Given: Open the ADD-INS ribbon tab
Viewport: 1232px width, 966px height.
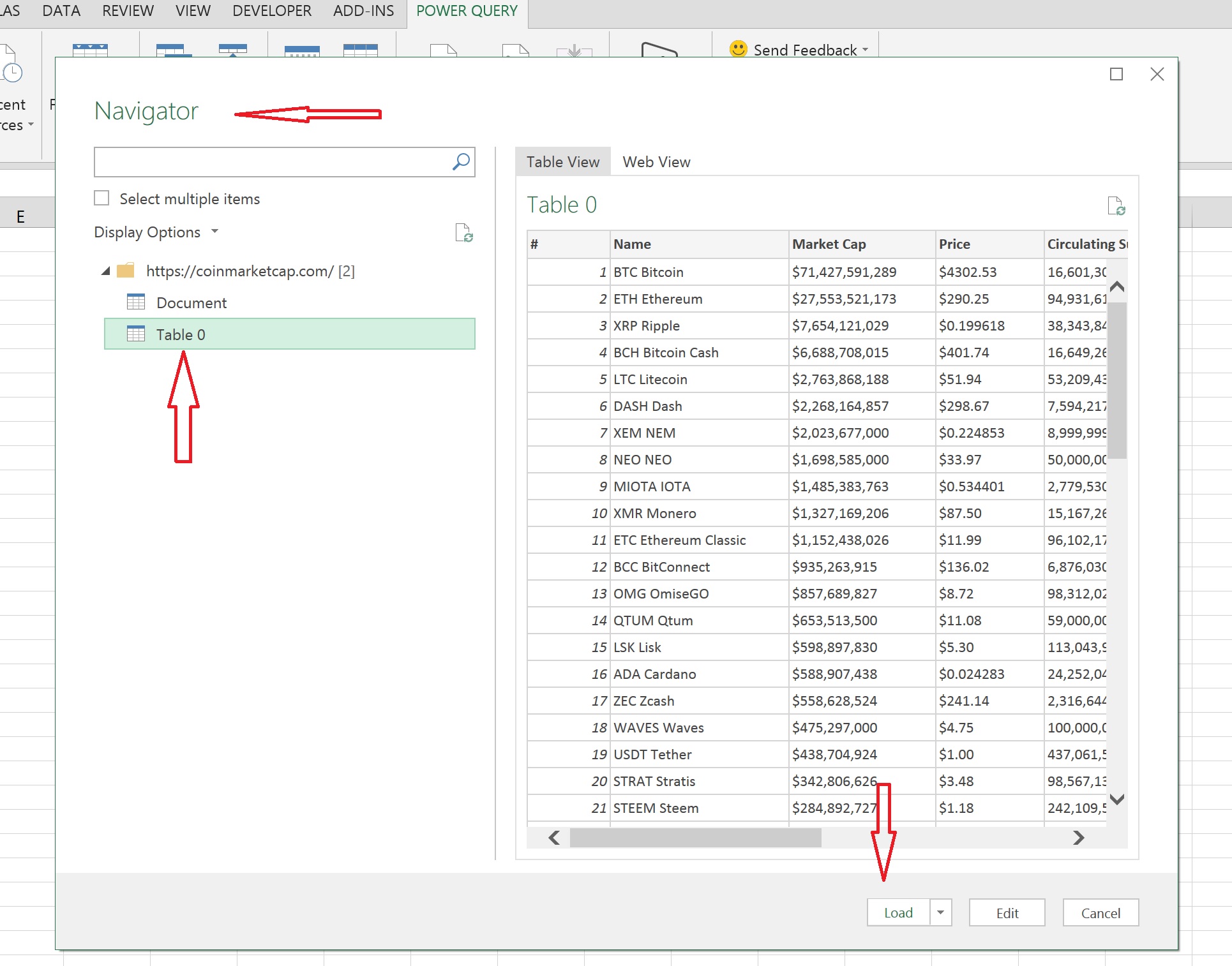Looking at the screenshot, I should tap(364, 11).
